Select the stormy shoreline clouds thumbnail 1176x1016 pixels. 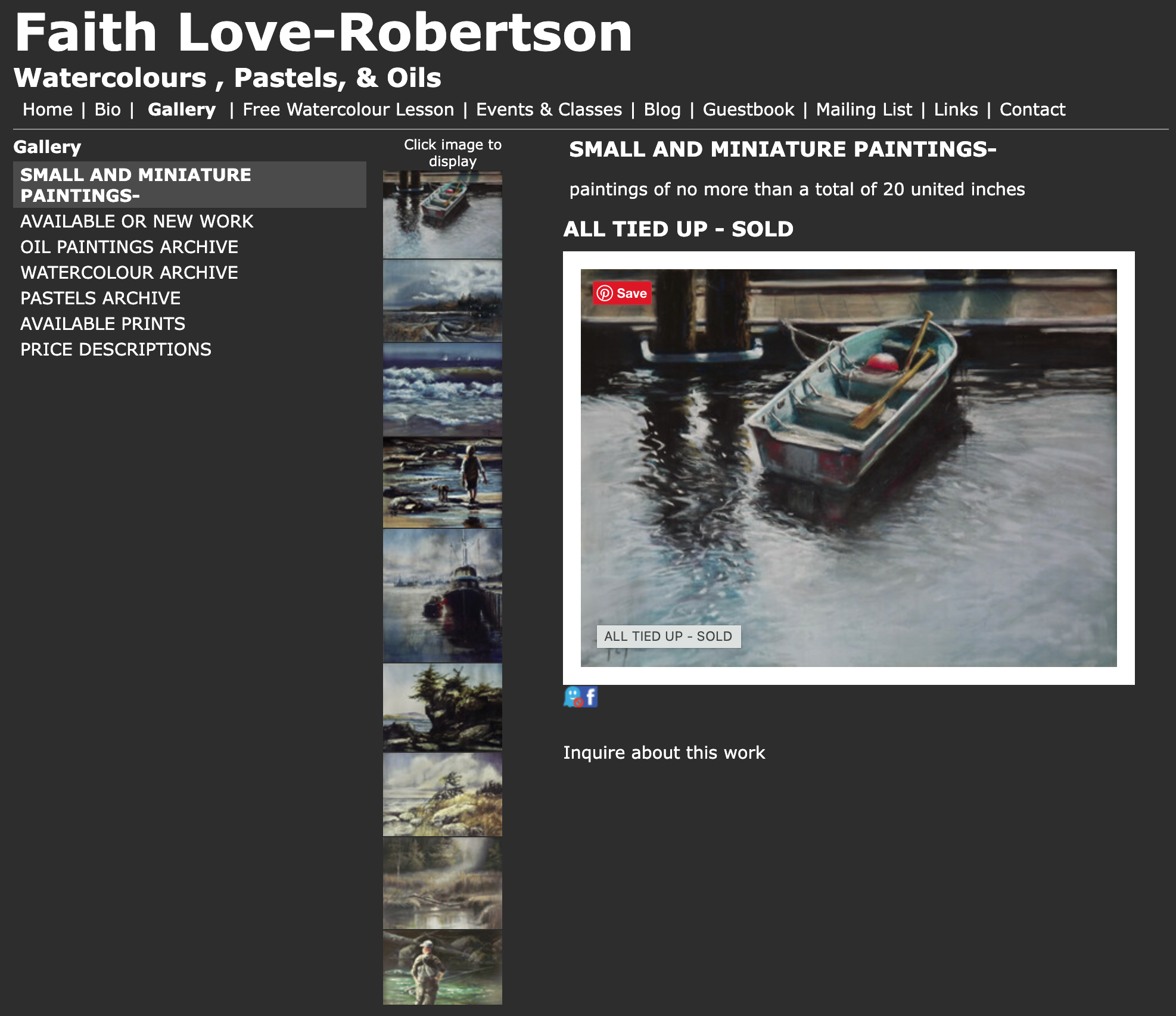coord(443,301)
